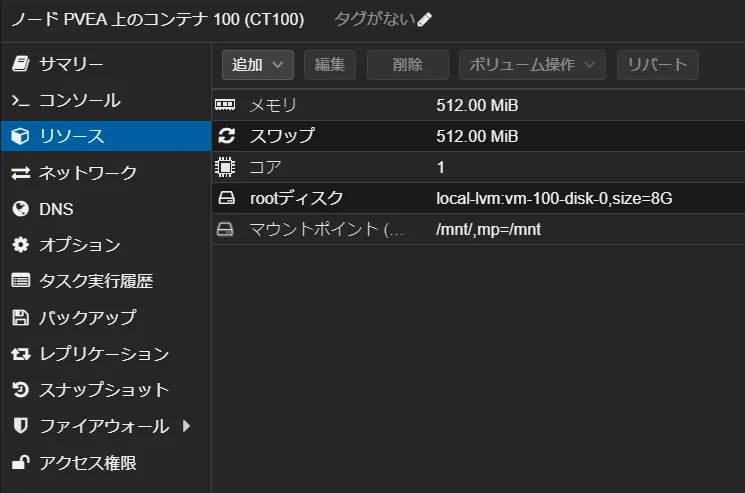Select the rootディスク row label
The image size is (745, 493).
click(x=296, y=198)
